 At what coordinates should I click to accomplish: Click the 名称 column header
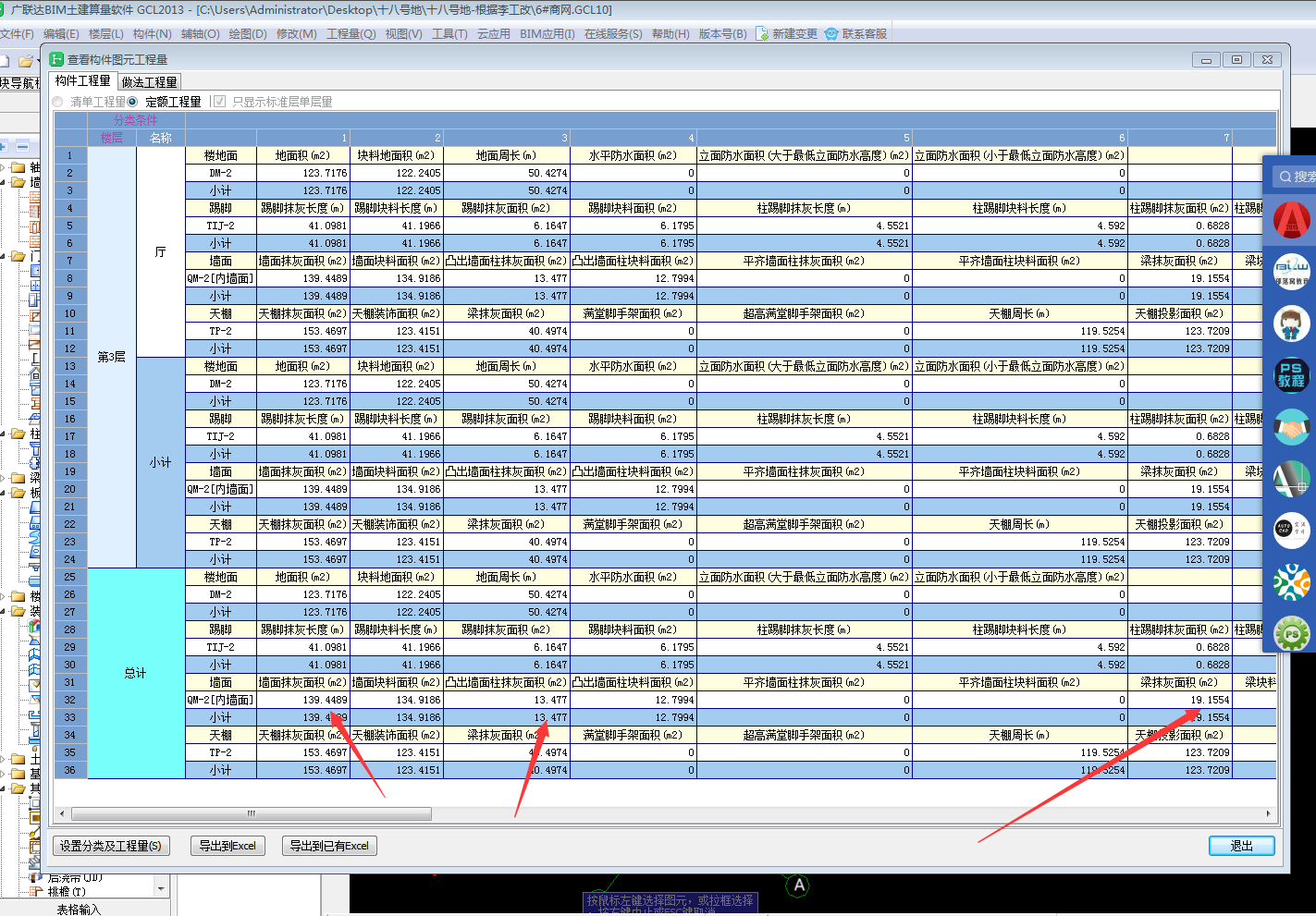point(161,138)
